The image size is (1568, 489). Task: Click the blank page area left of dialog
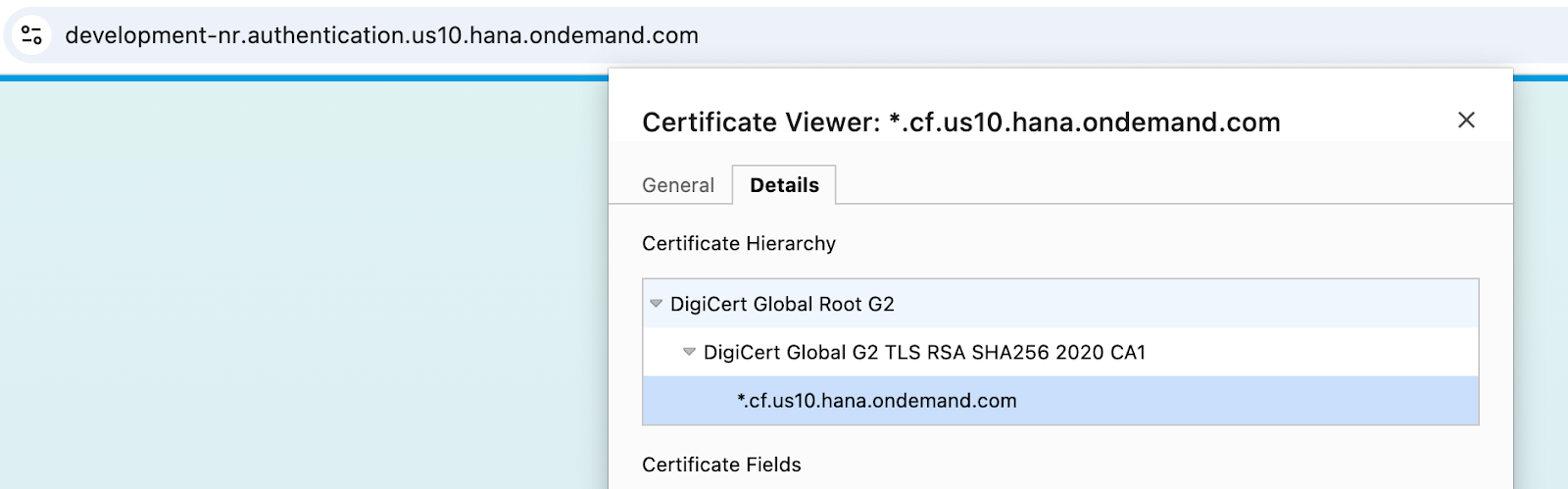pyautogui.click(x=294, y=294)
